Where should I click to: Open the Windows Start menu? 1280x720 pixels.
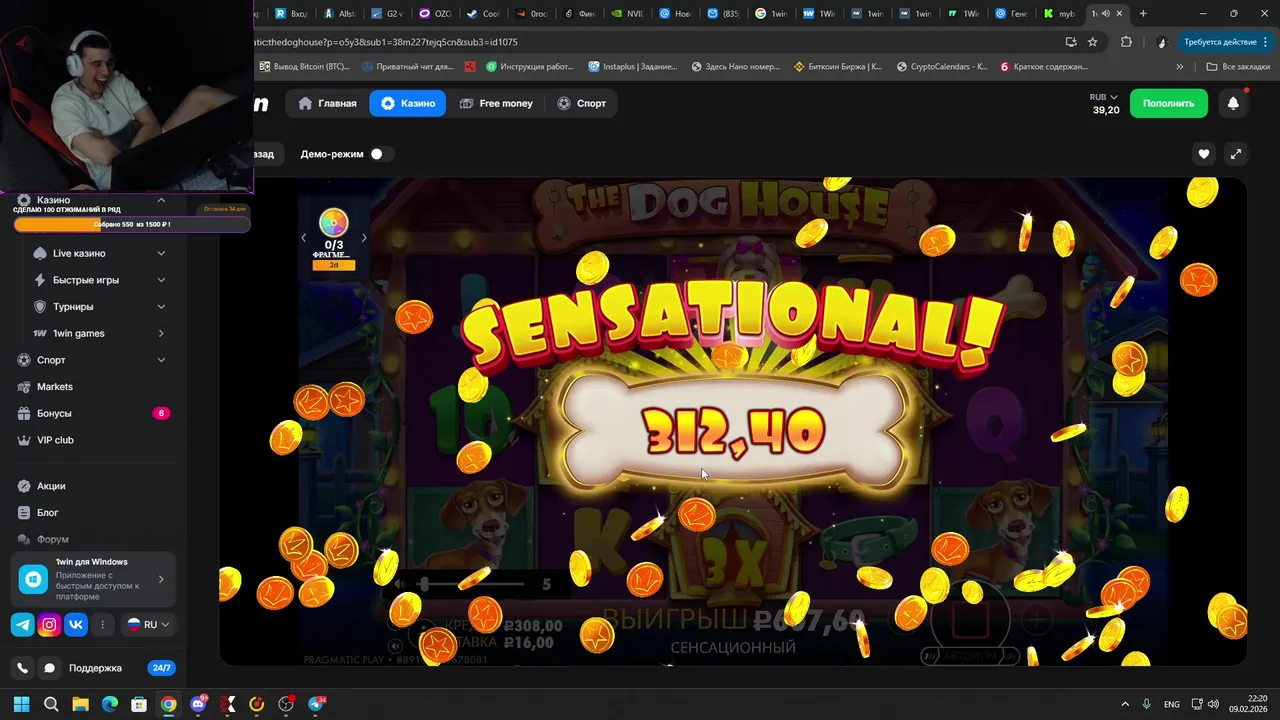(21, 704)
